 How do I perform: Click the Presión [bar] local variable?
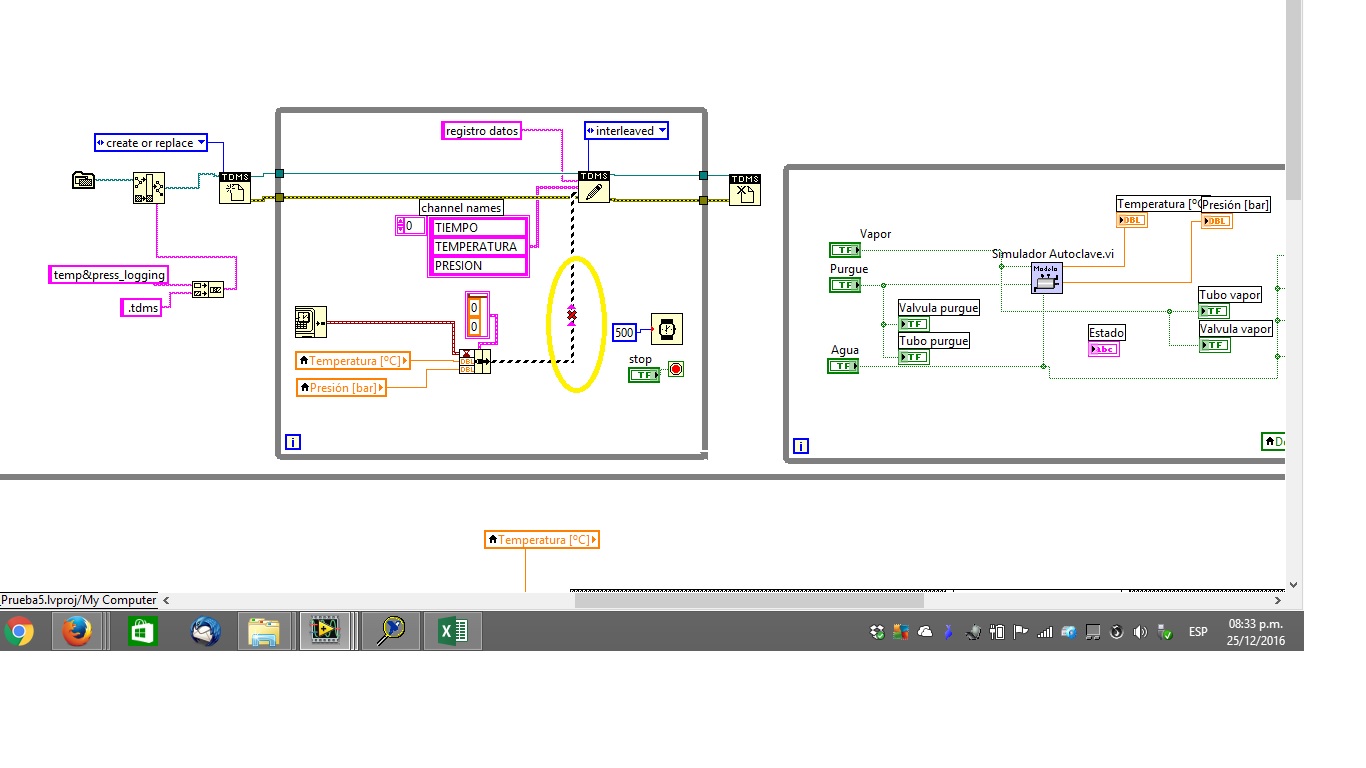(x=341, y=387)
